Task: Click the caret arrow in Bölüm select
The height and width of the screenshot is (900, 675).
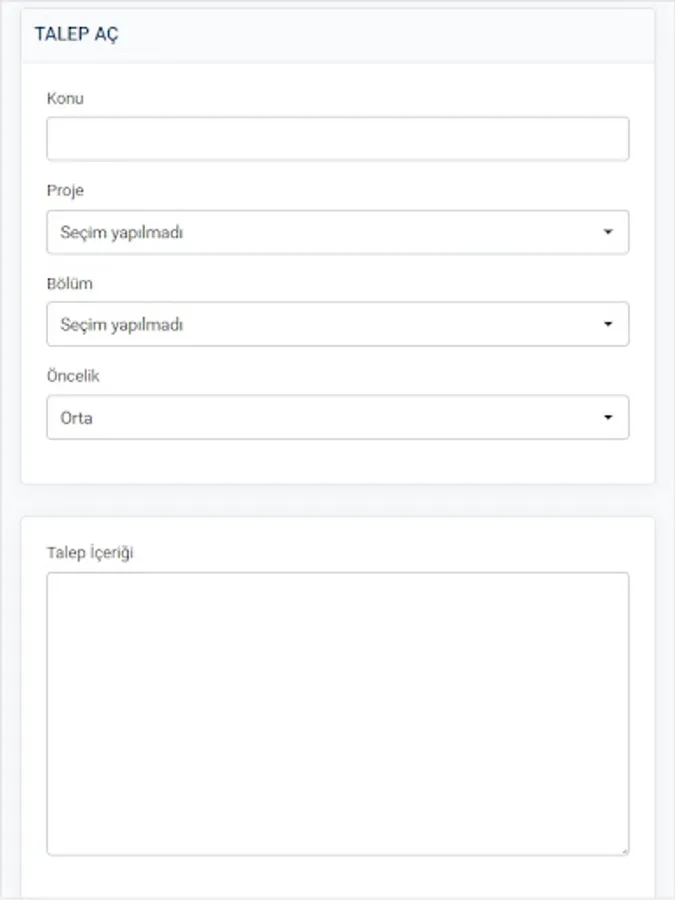Action: [607, 325]
